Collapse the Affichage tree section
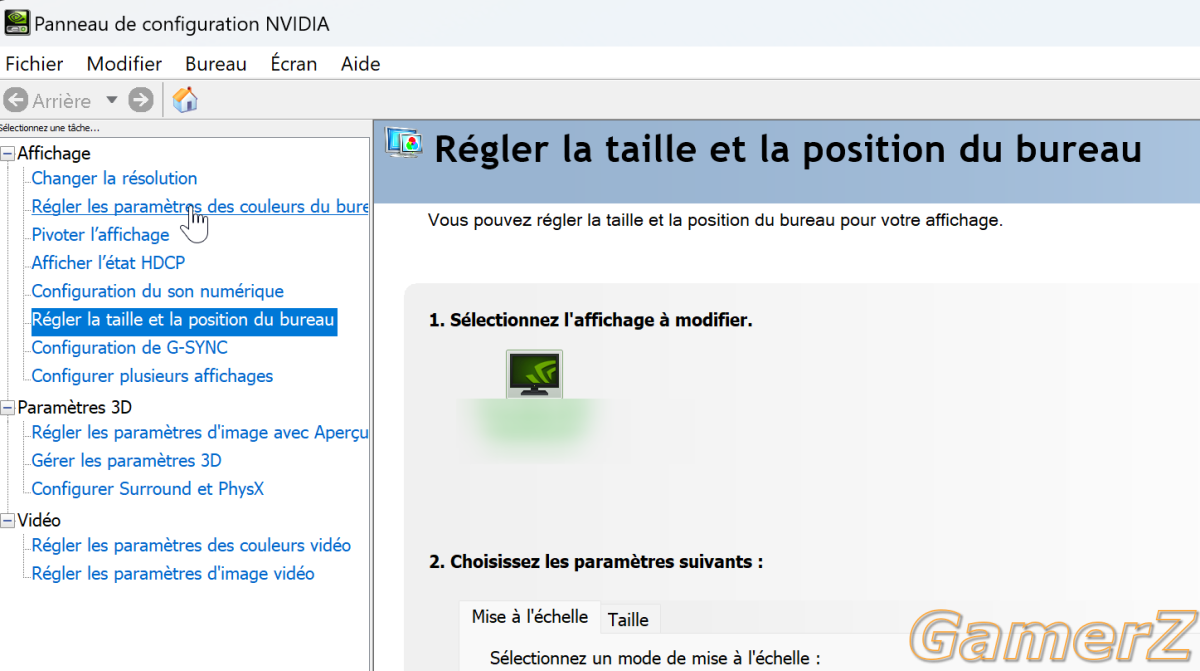Viewport: 1200px width, 671px height. tap(8, 153)
